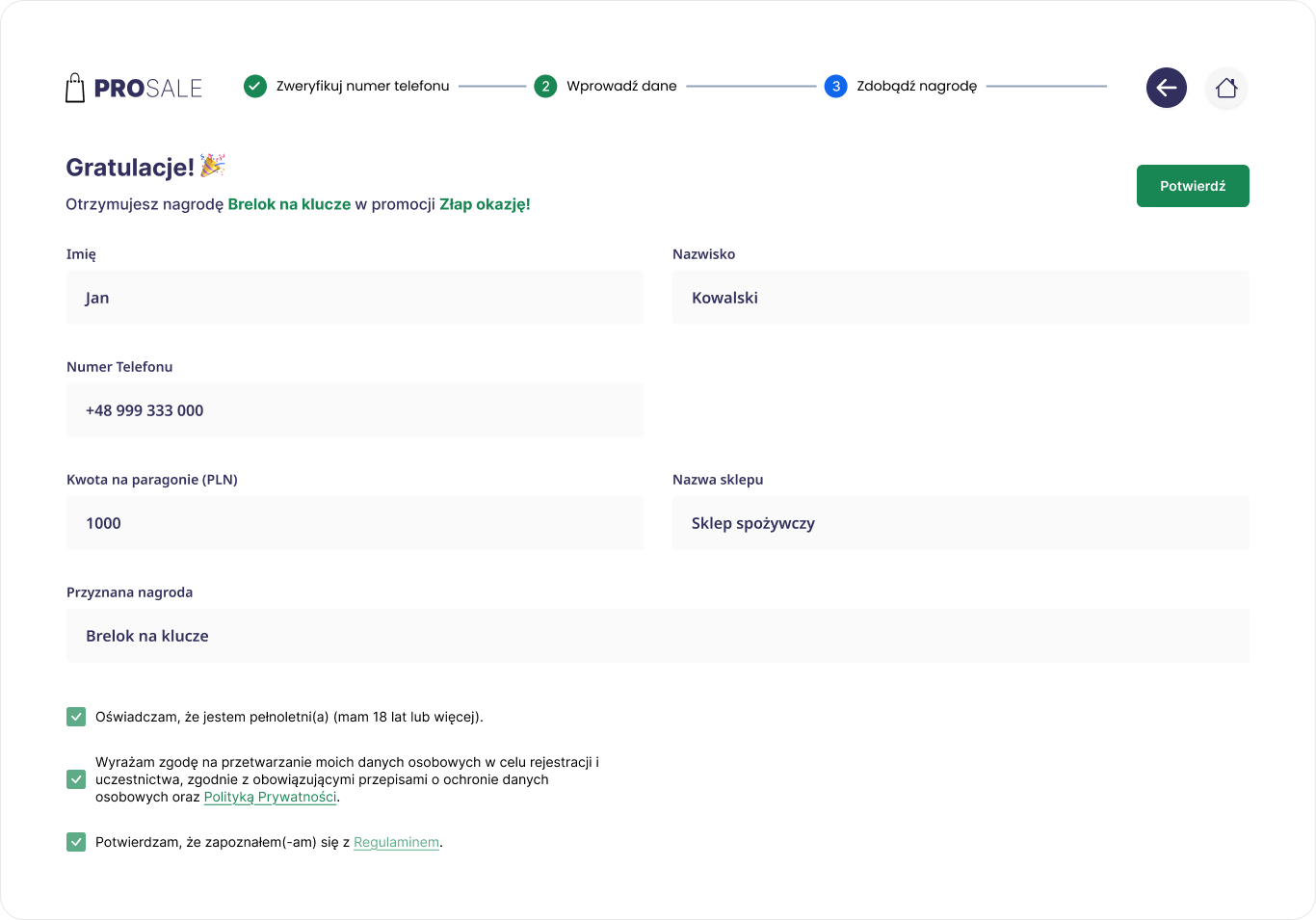Screen dimensions: 1316x920
Task: Uncheck the adult age declaration checkbox
Action: (76, 717)
